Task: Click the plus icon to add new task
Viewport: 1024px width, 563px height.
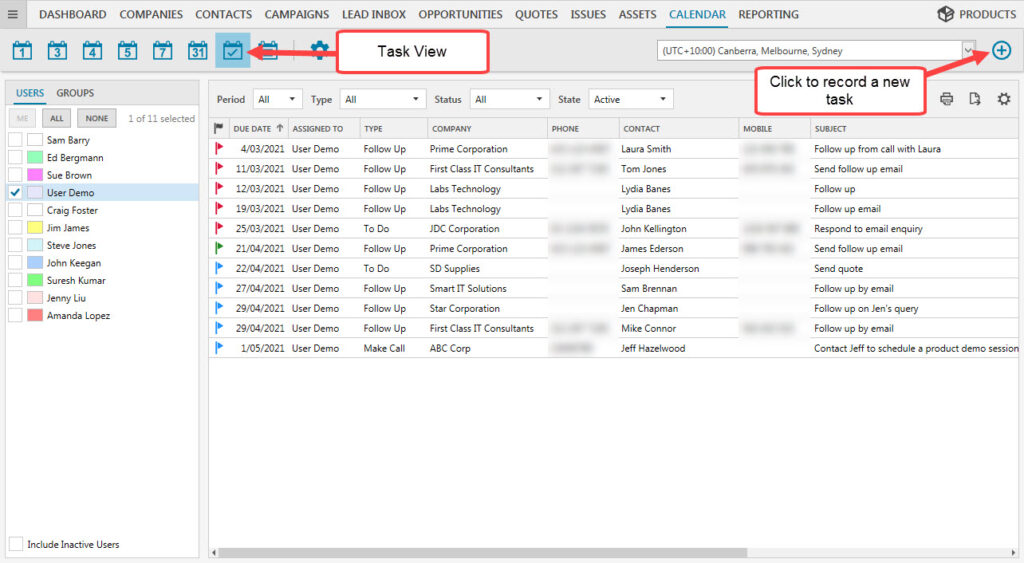Action: (x=1001, y=50)
